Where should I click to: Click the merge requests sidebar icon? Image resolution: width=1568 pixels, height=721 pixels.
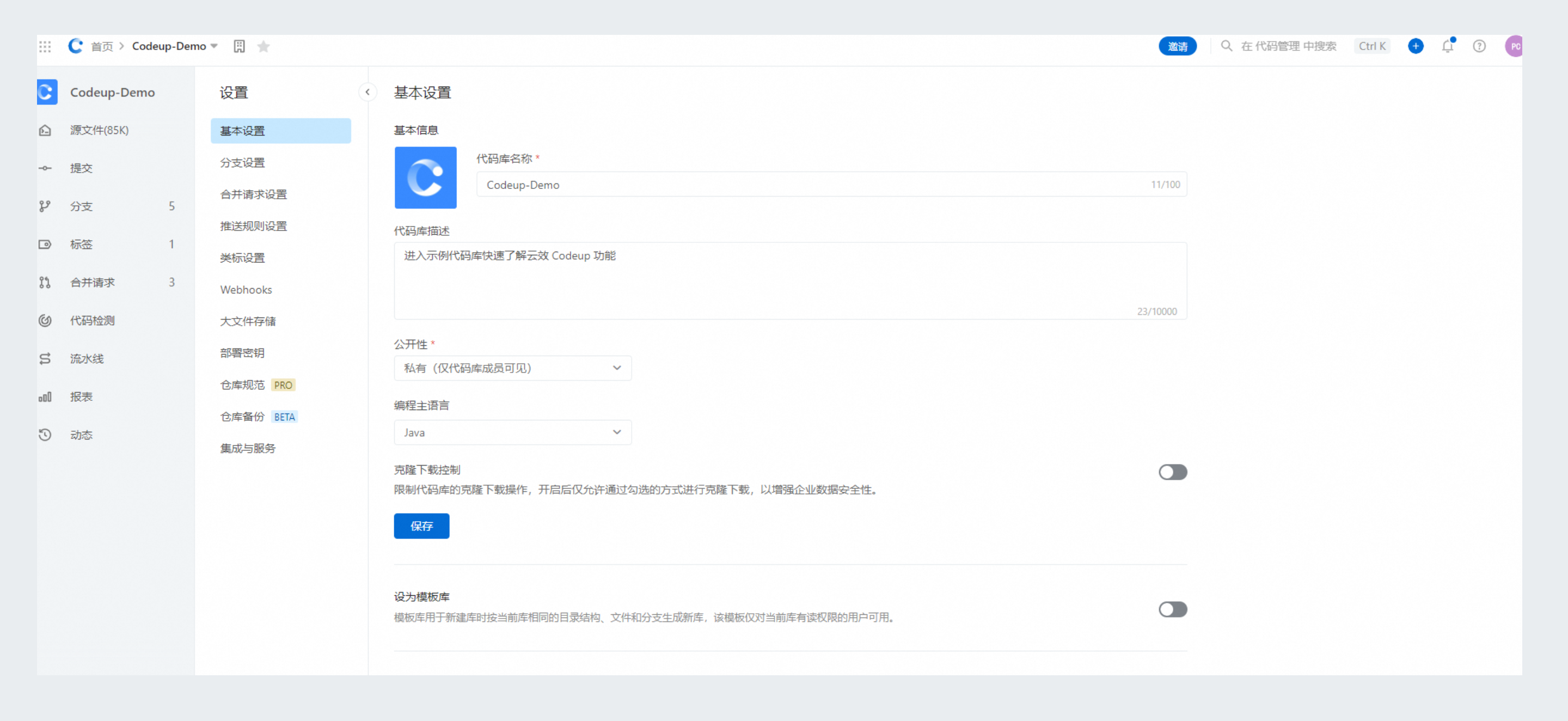45,283
